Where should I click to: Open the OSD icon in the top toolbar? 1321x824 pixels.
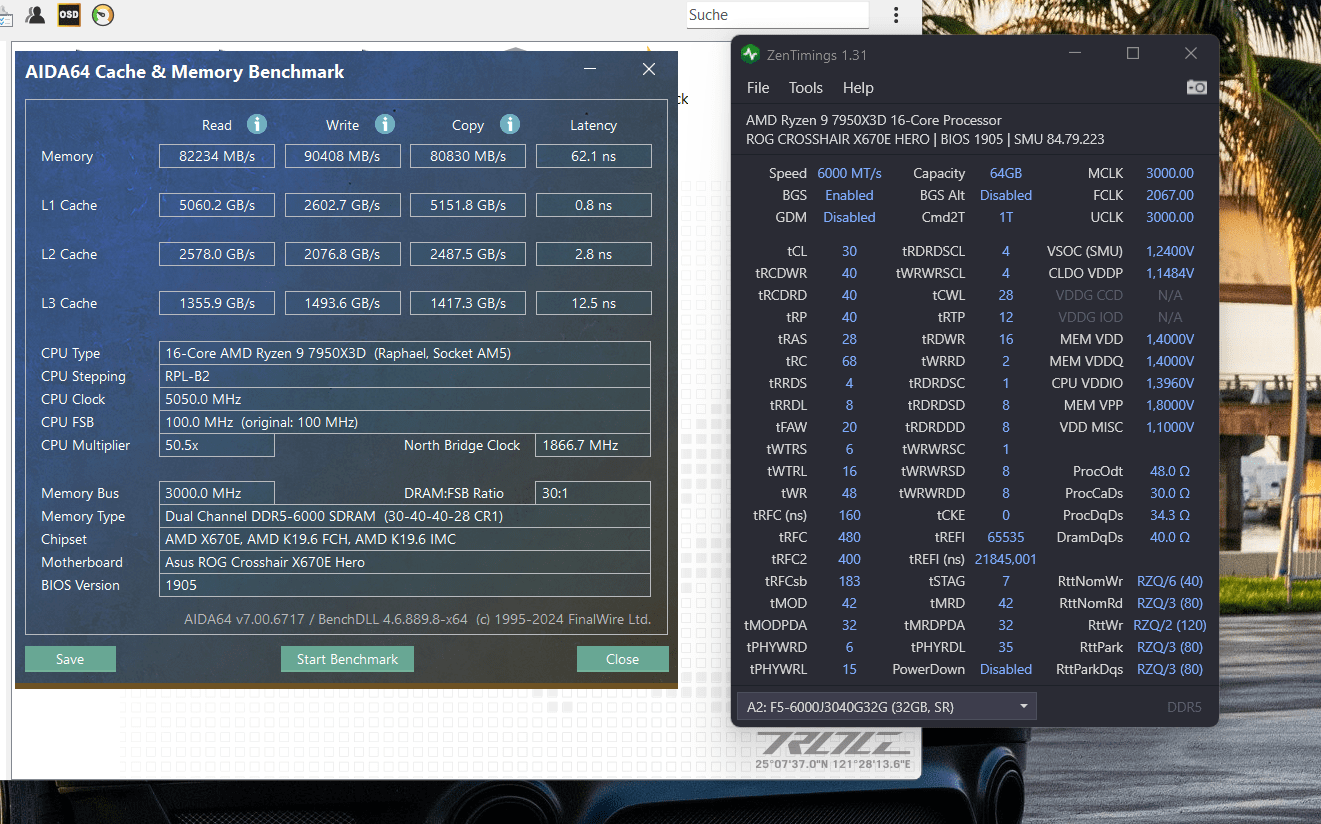(x=69, y=14)
